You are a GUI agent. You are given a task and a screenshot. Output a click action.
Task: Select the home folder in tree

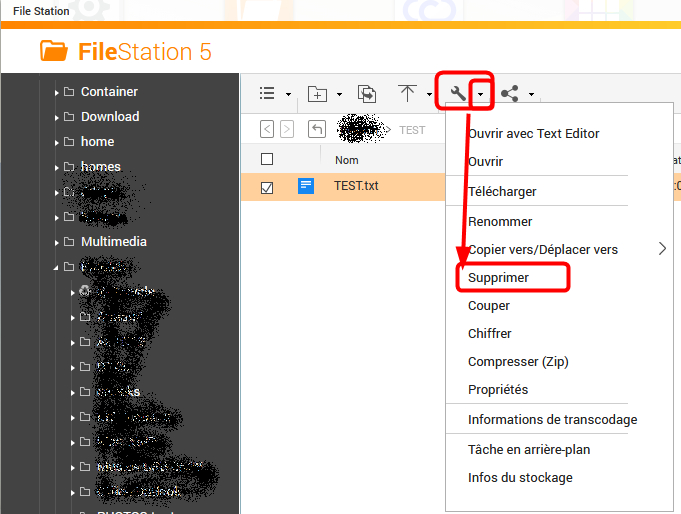[x=97, y=142]
